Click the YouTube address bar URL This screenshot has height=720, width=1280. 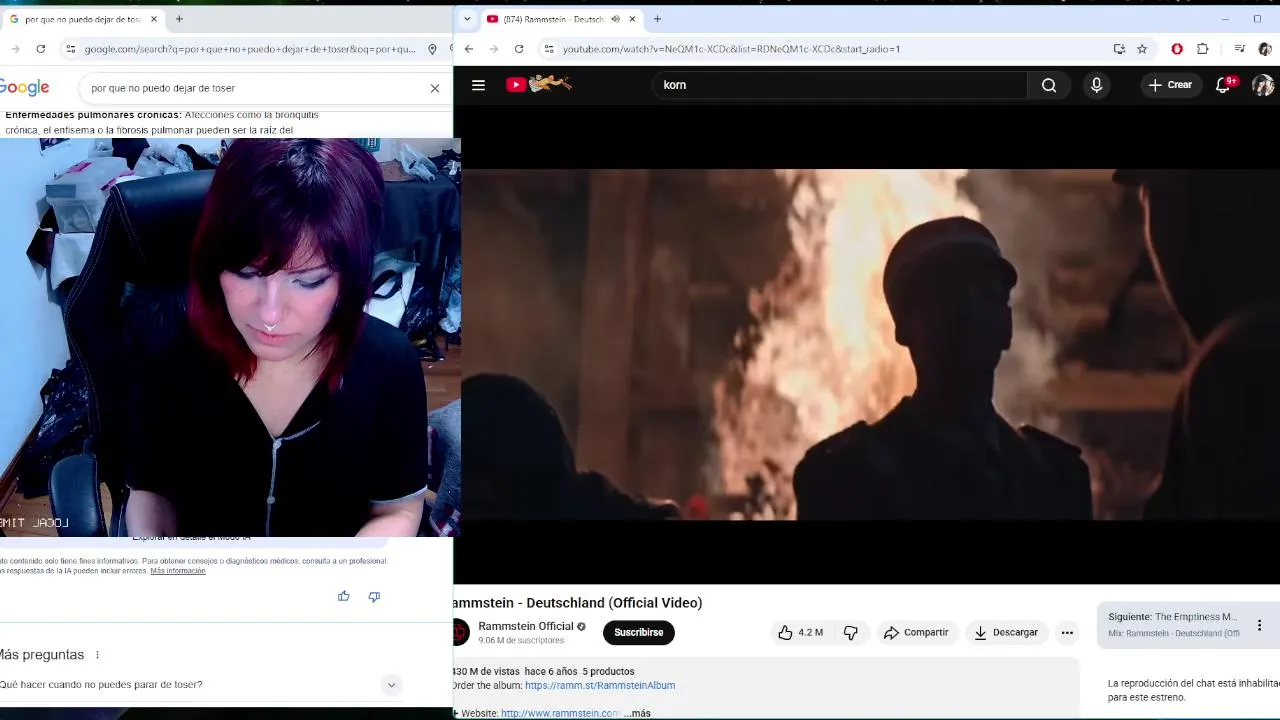point(731,49)
